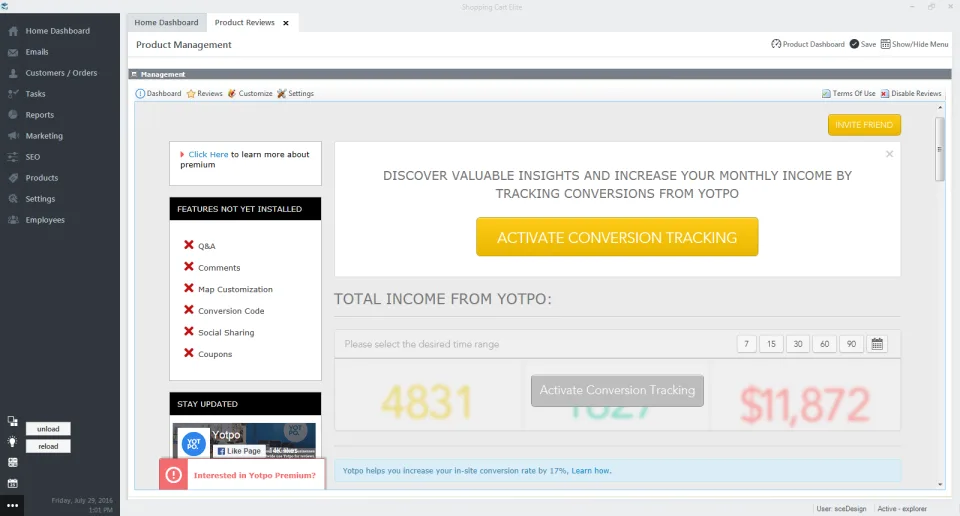Switch to the Home Dashboard tab

(167, 23)
